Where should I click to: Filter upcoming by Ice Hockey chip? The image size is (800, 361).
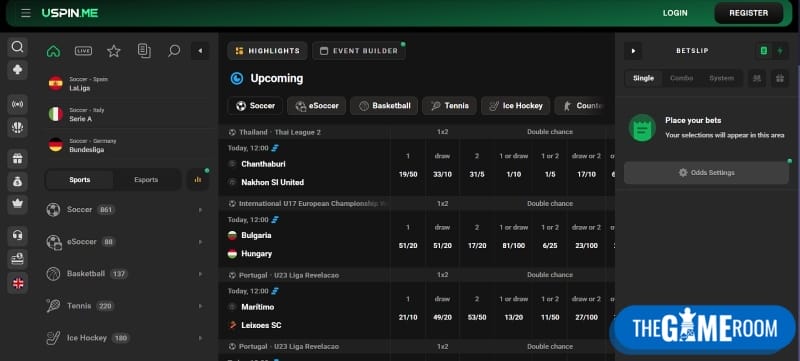point(515,106)
